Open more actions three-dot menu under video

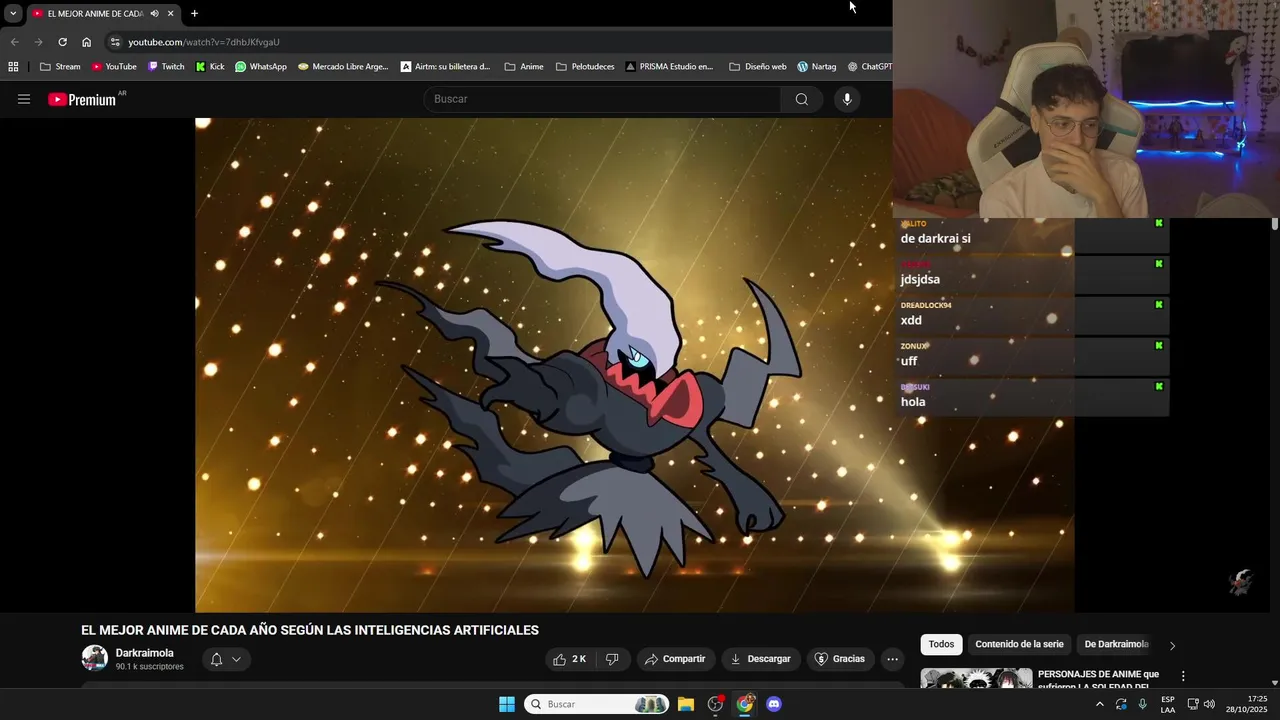pyautogui.click(x=892, y=659)
